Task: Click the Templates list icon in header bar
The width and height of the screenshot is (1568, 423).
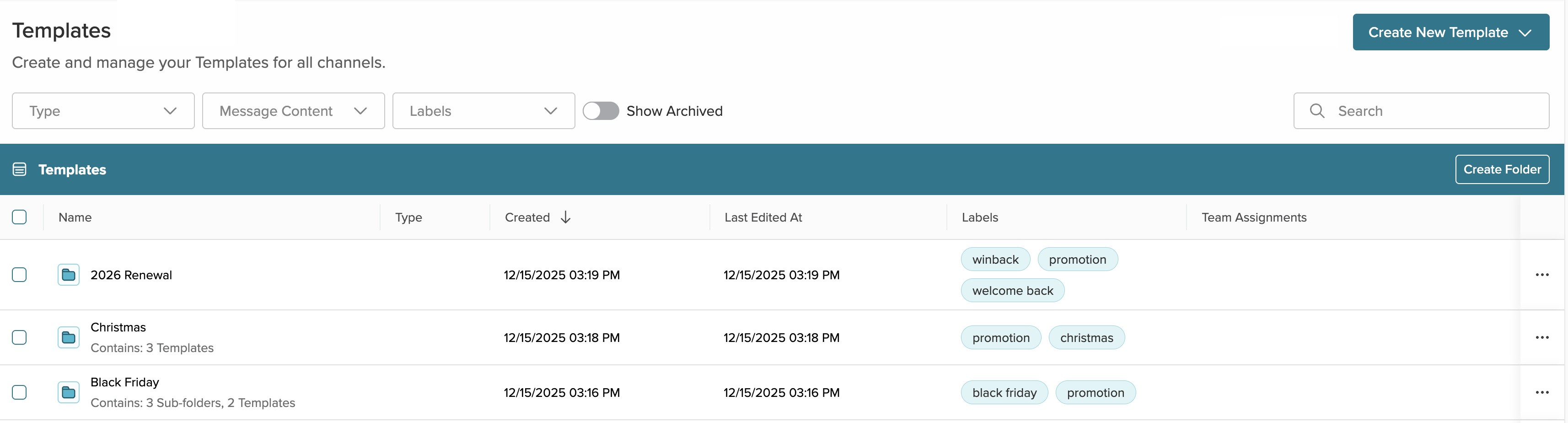Action: pyautogui.click(x=20, y=169)
